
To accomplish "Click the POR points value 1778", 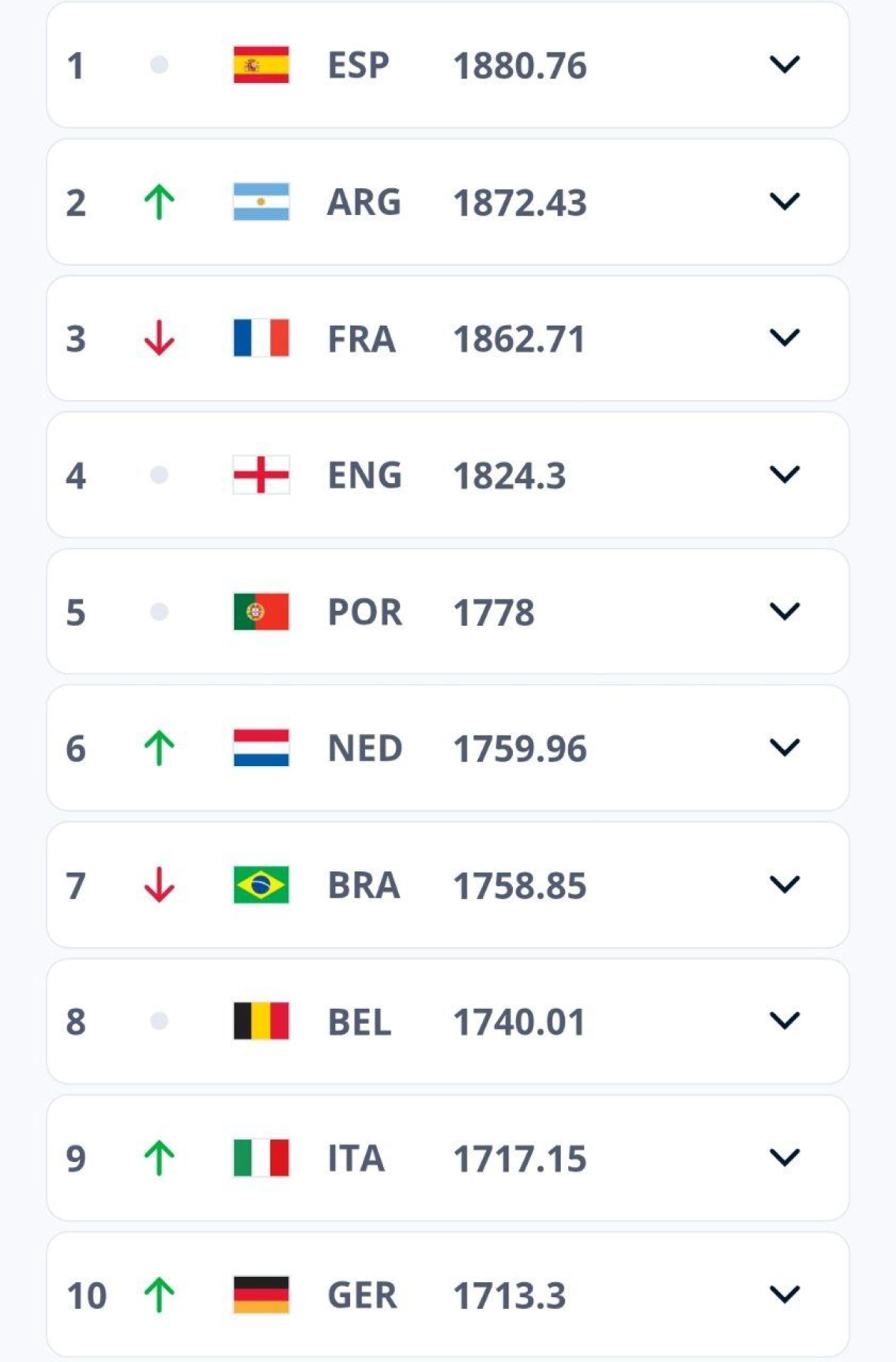I will [494, 612].
